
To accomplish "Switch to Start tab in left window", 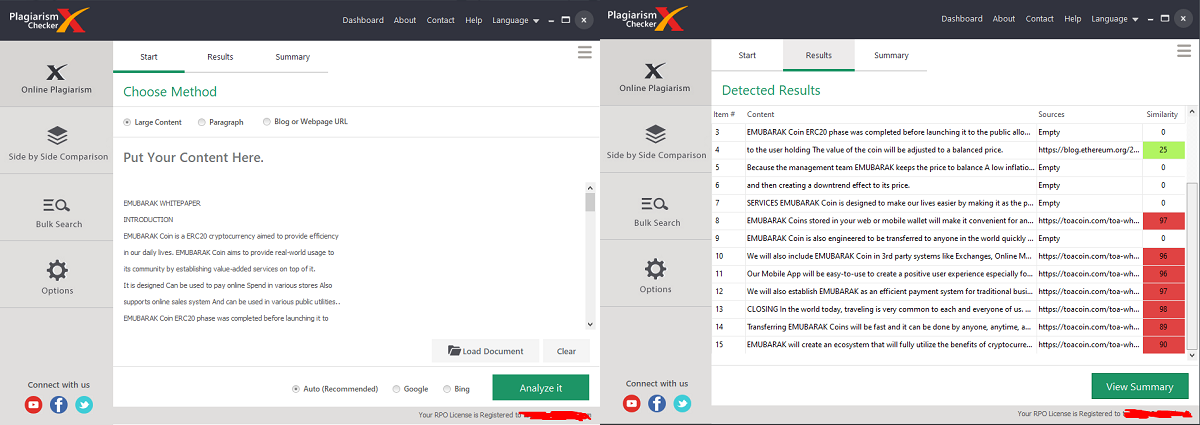I will coord(149,57).
